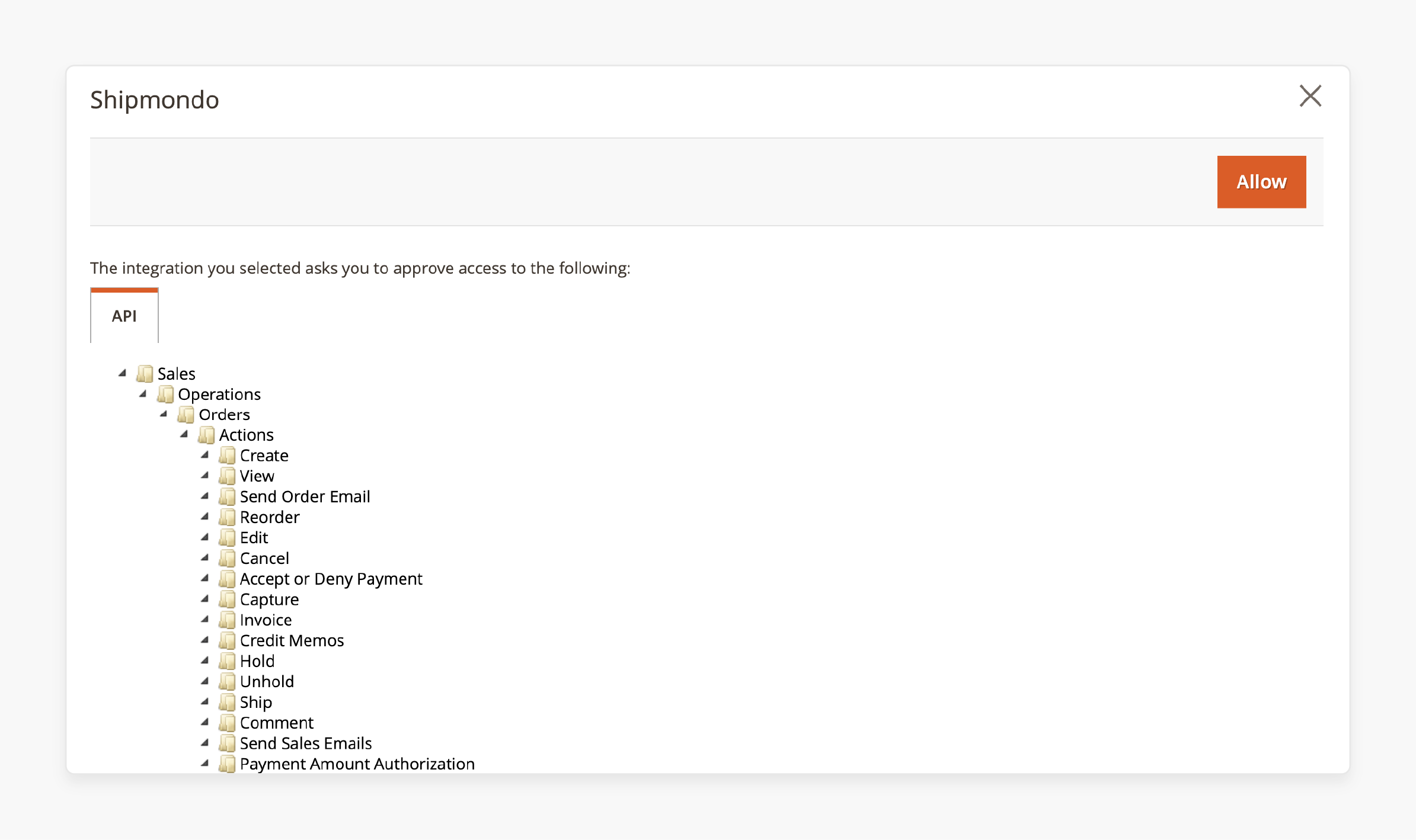This screenshot has width=1416, height=840.
Task: Click the Accept or Deny Payment folder icon
Action: pyautogui.click(x=227, y=579)
